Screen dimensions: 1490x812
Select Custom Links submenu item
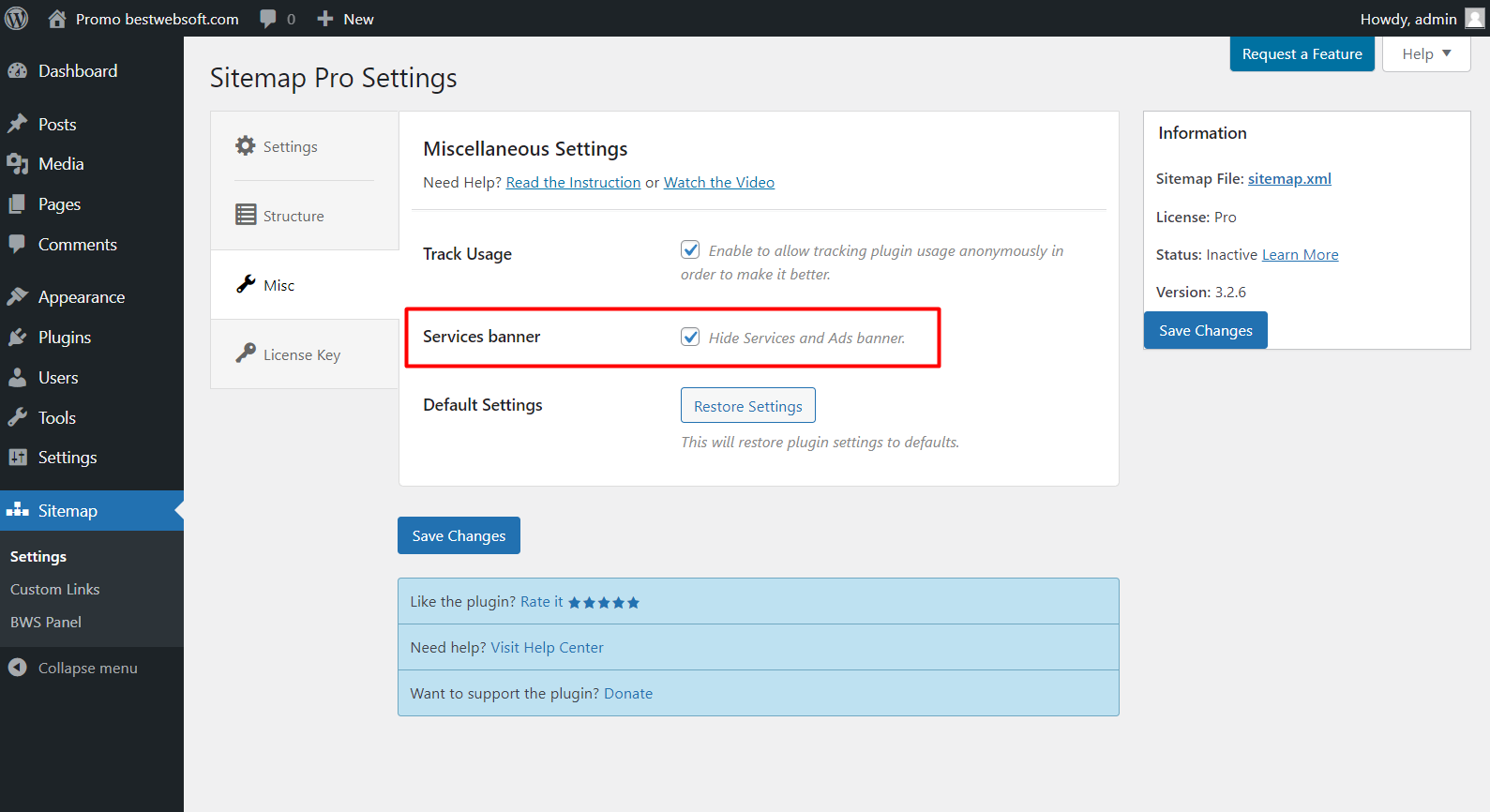[55, 589]
